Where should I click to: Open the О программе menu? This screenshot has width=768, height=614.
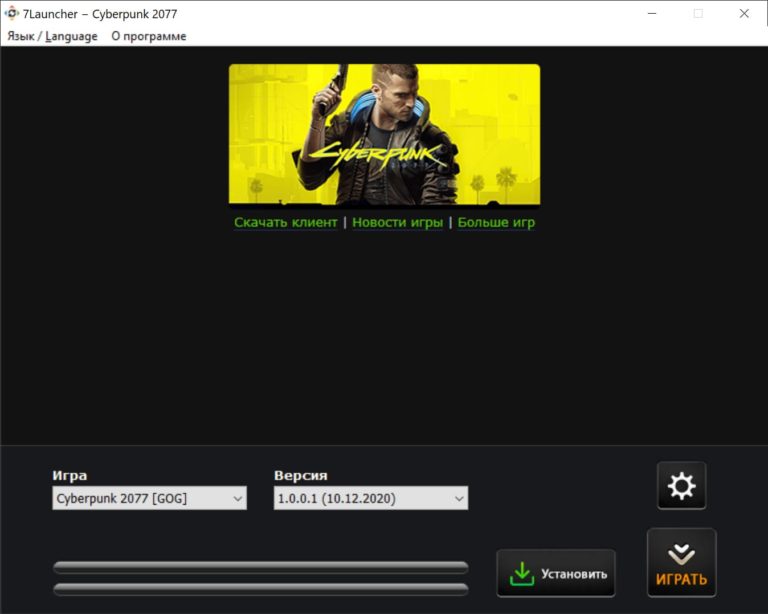(x=149, y=36)
